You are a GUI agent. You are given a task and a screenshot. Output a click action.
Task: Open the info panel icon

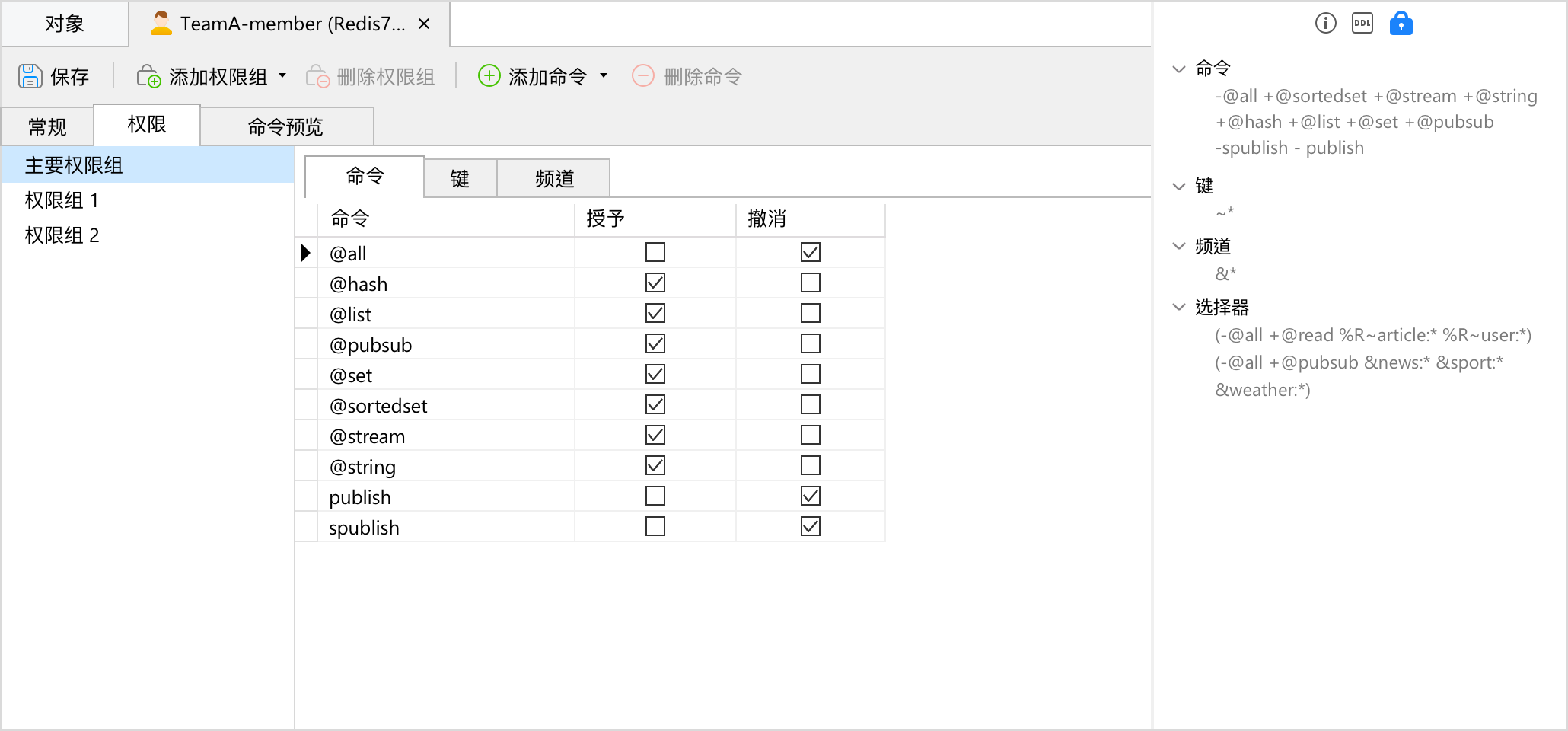click(x=1326, y=24)
